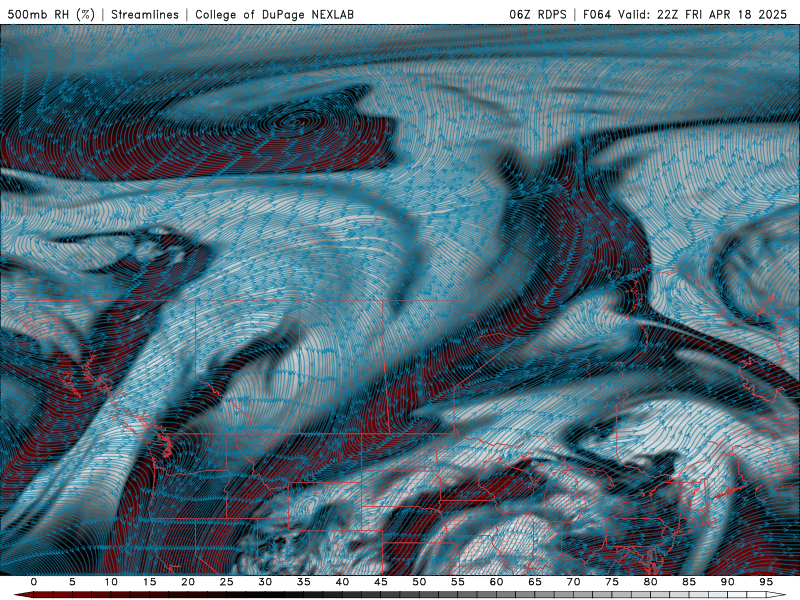Click the colorbar value label 20
Screen dimensions: 800x600
(x=188, y=582)
